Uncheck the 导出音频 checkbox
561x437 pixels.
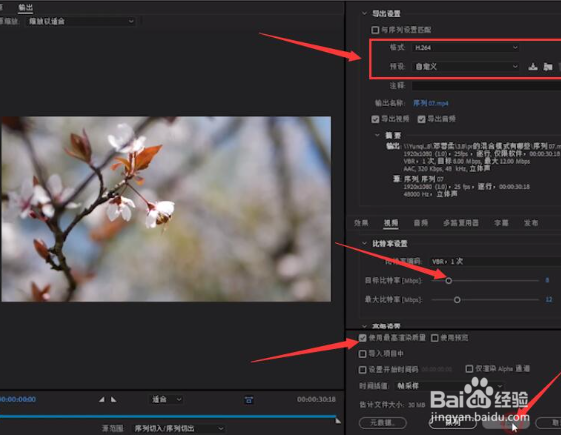421,119
